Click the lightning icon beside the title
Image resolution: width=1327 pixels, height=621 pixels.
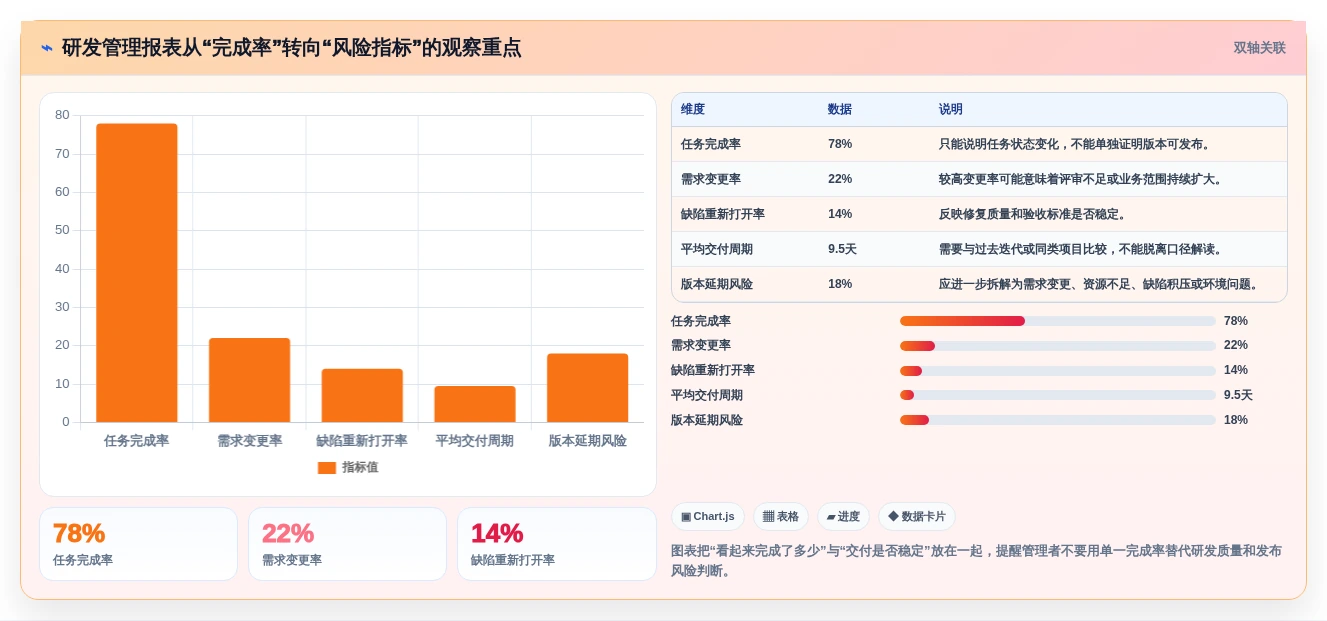click(47, 48)
